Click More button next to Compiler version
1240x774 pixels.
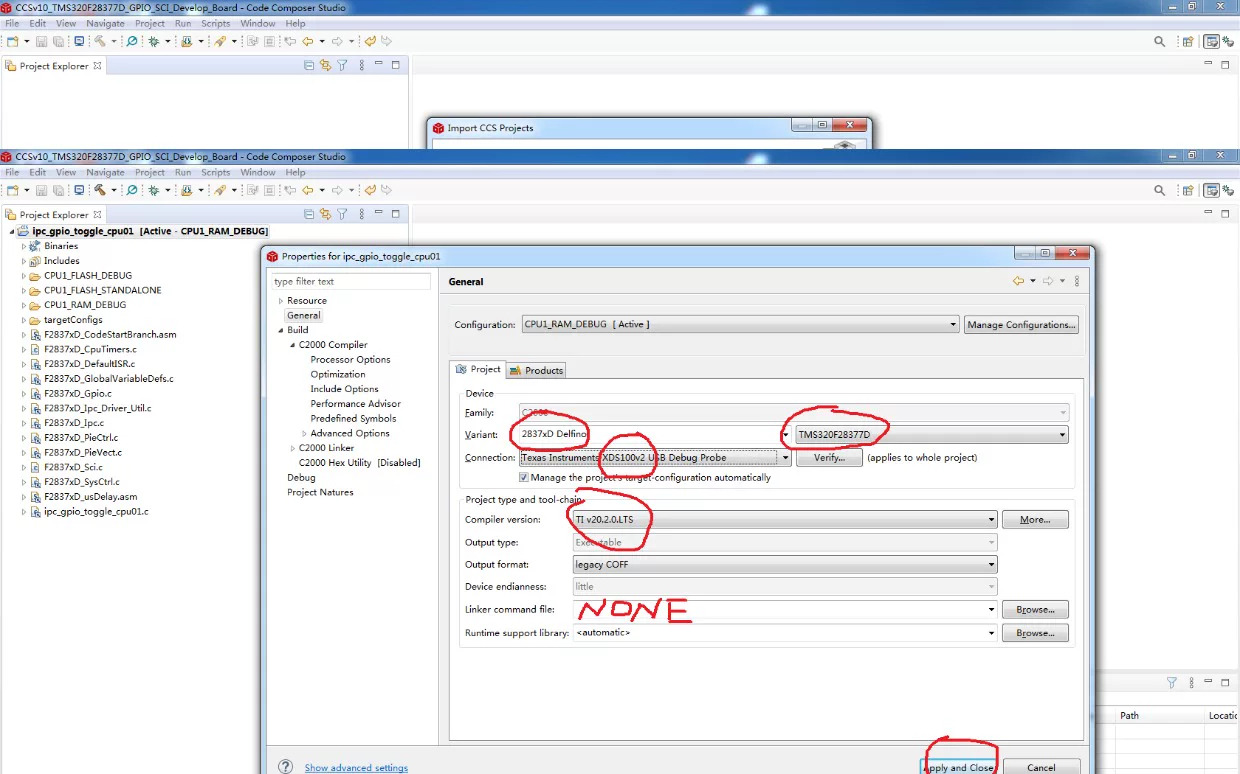coord(1035,520)
